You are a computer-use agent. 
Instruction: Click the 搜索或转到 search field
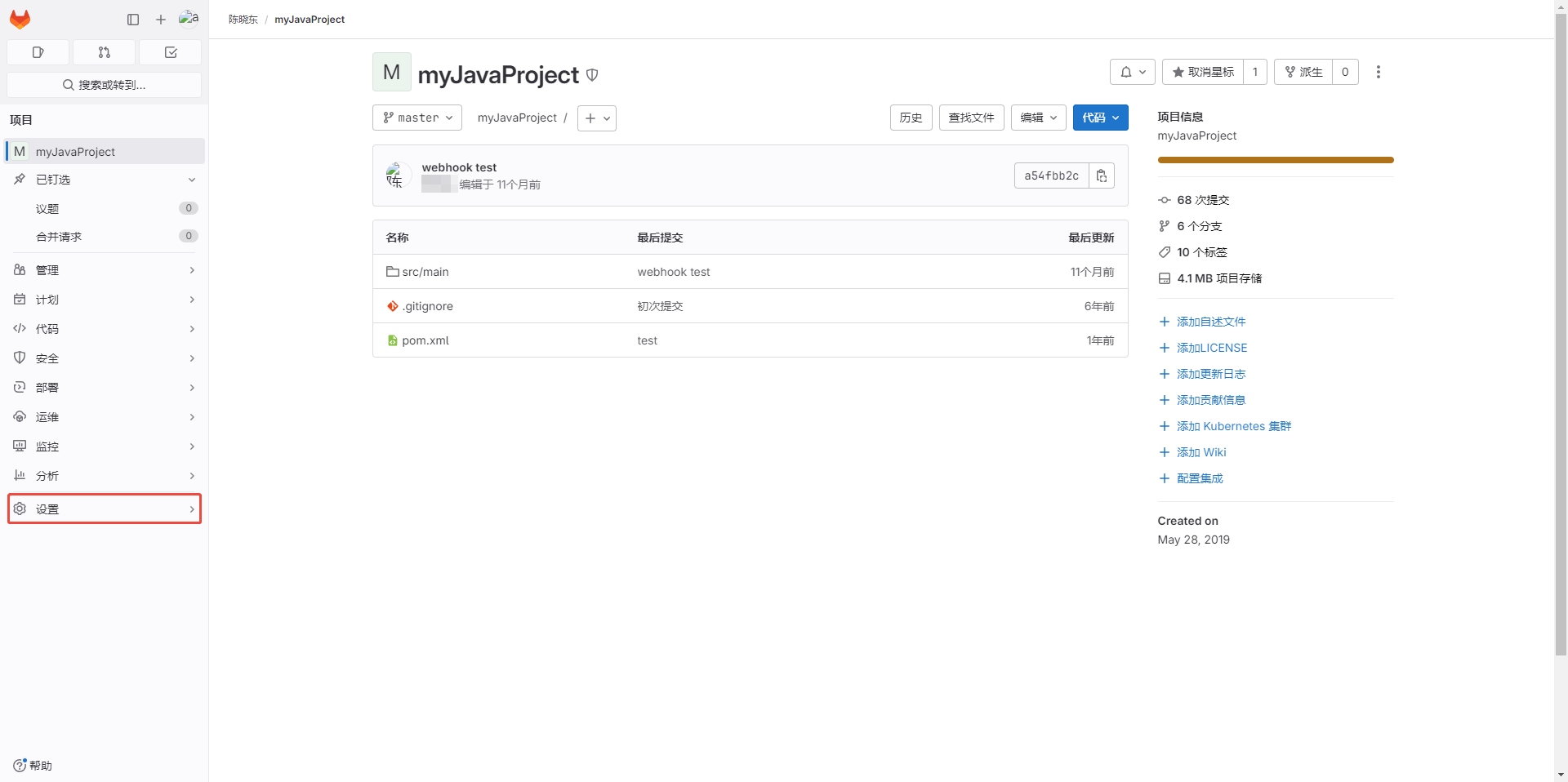(x=105, y=85)
